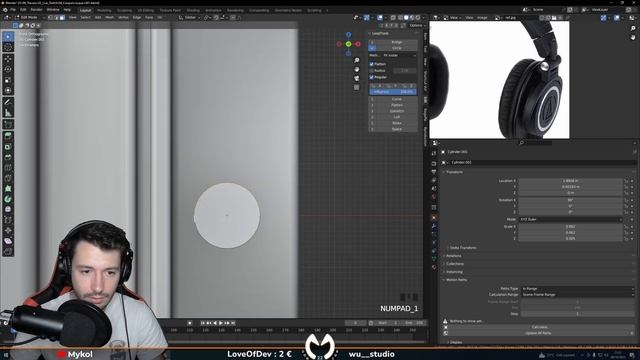Select the Extrude Region tool
Screen dimensions: 640x360
pos(8,136)
